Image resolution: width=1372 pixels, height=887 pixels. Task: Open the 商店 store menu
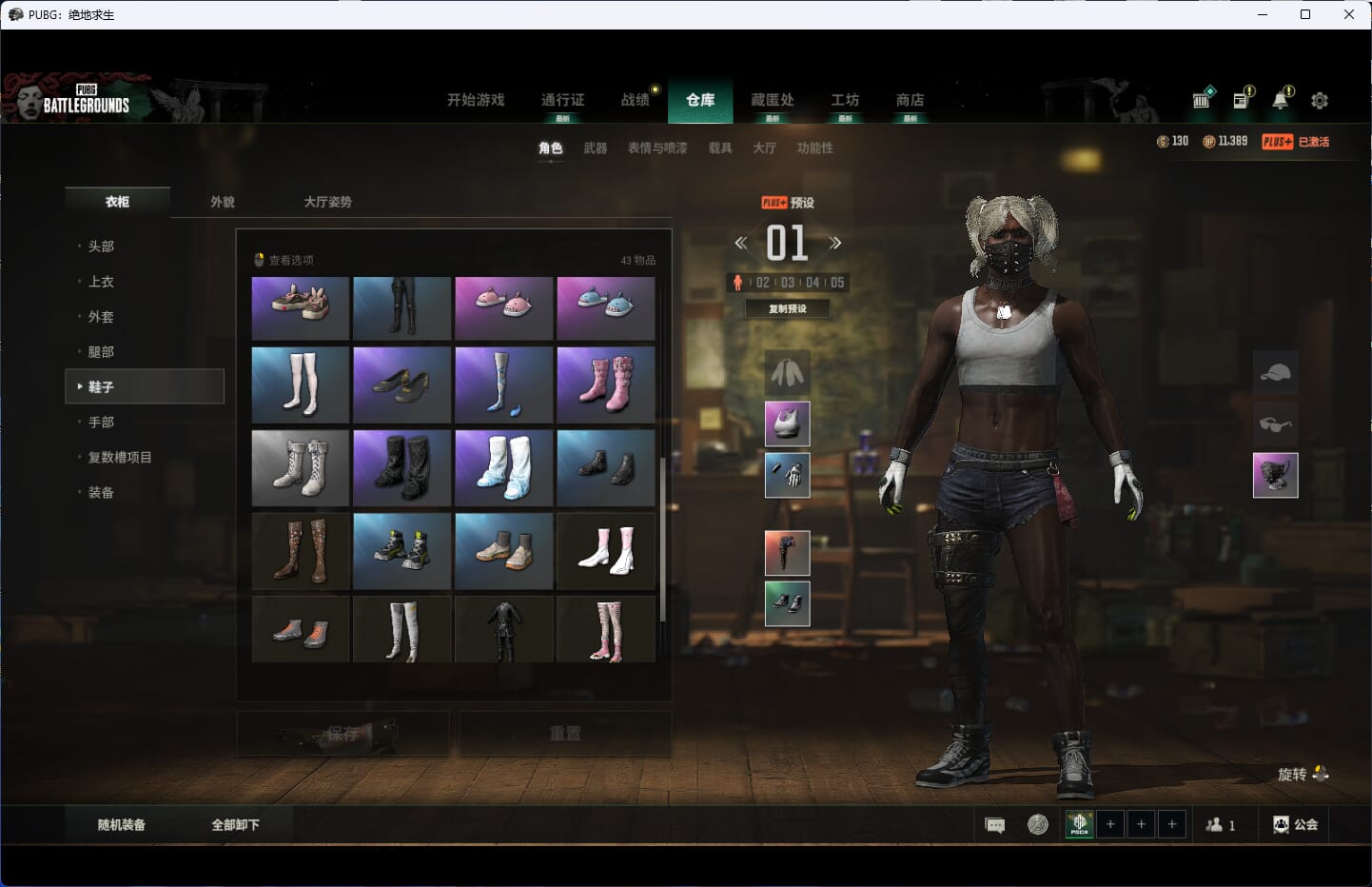911,100
